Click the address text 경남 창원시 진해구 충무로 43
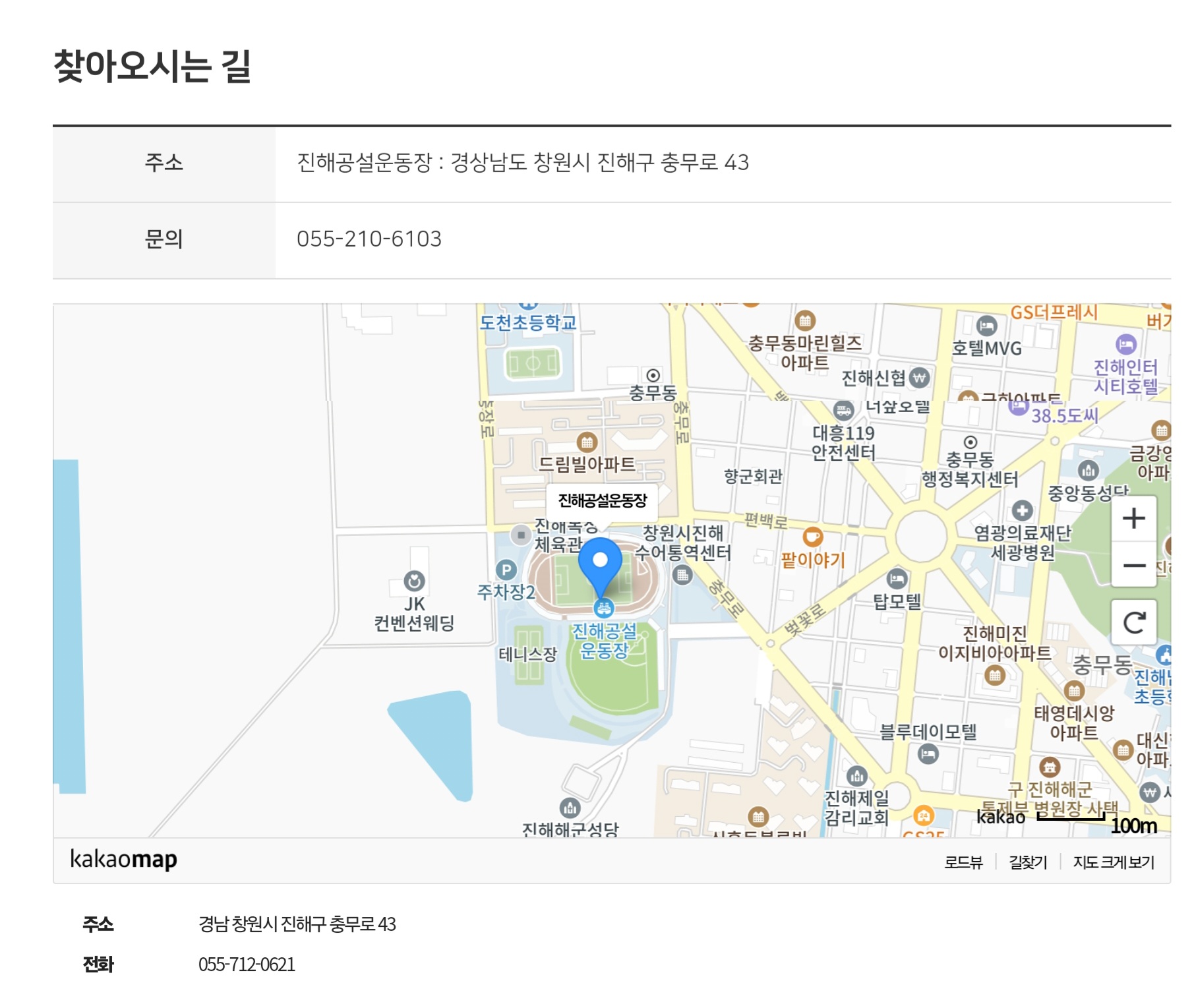Image resolution: width=1194 pixels, height=1008 pixels. (x=297, y=924)
